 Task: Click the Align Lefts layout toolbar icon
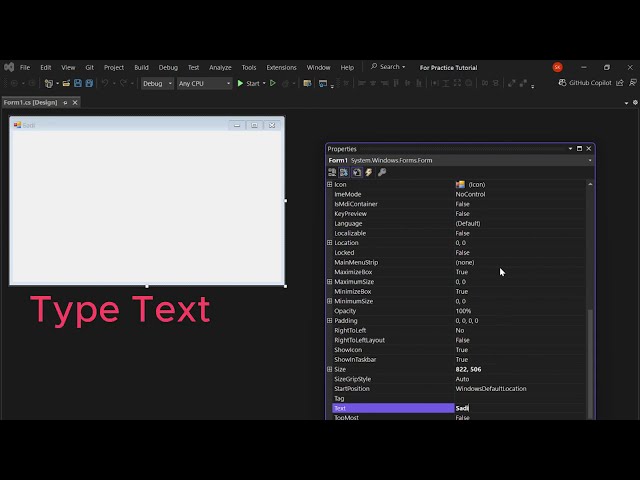click(x=361, y=83)
